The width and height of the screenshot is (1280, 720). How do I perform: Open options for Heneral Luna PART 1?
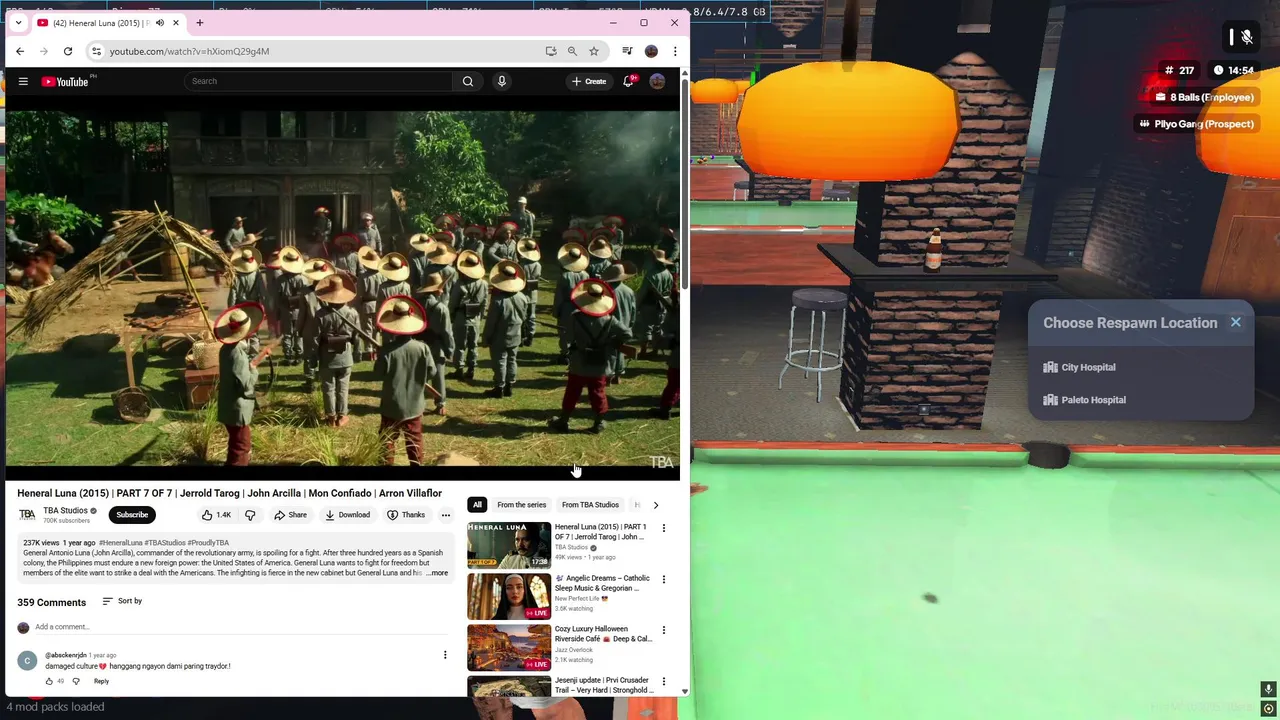663,528
